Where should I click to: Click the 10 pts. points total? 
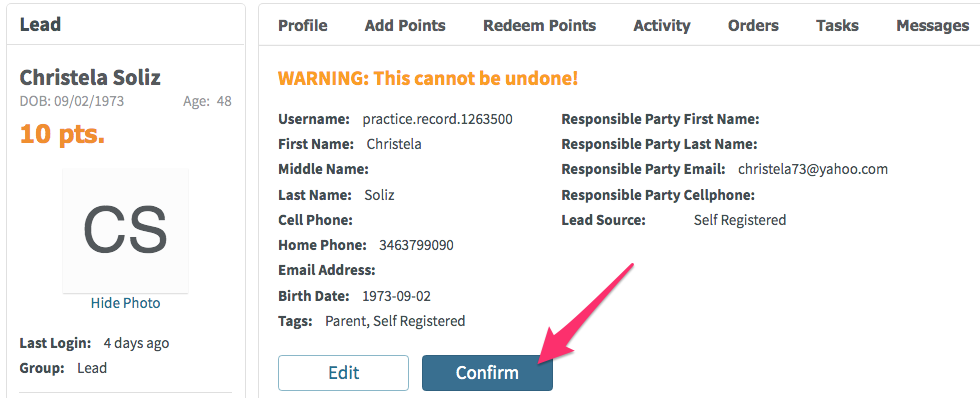[x=62, y=132]
